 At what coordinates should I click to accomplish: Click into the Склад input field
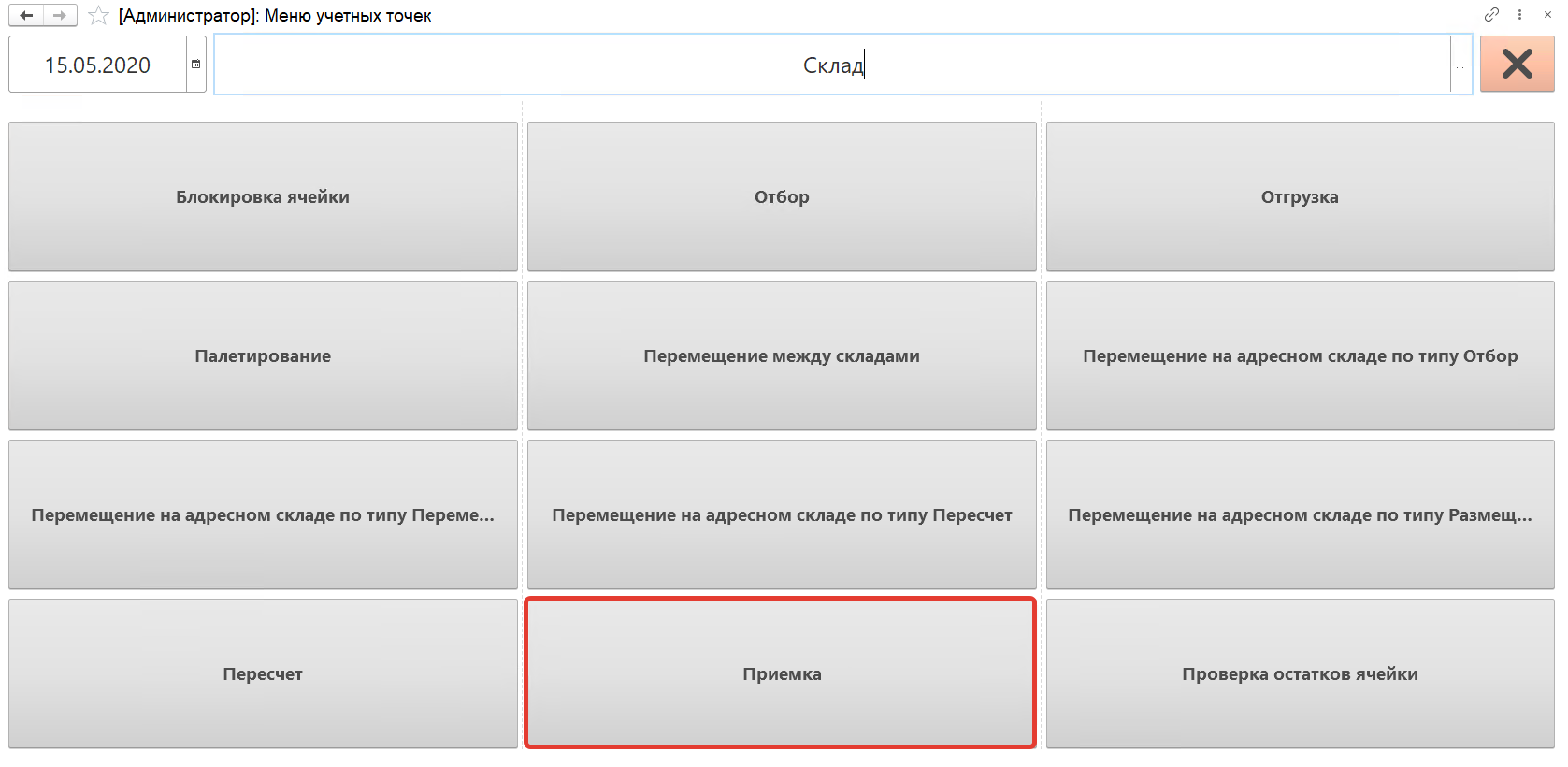click(x=832, y=65)
